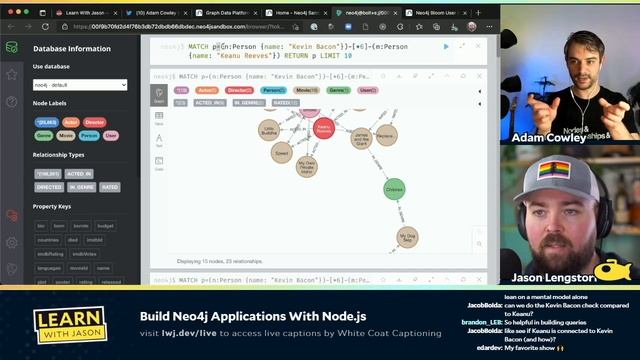Click RATED relationship type in sidebar
The width and height of the screenshot is (640, 360).
coord(110,187)
